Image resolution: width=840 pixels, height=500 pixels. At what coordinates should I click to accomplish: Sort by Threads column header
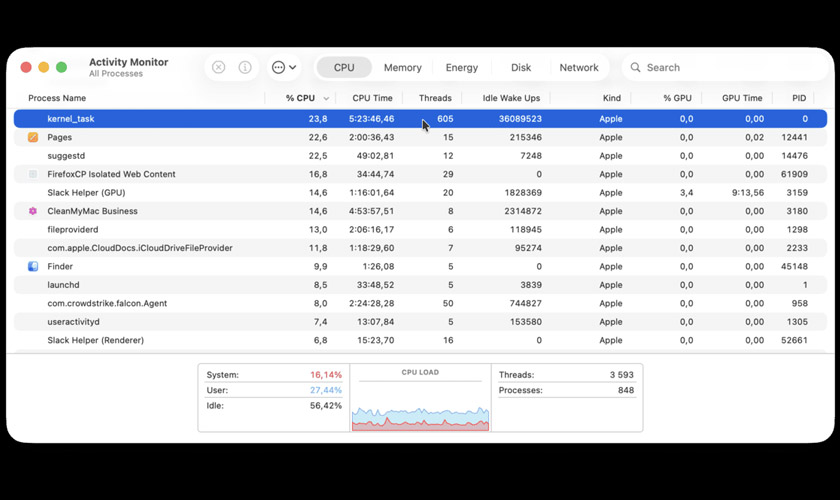(435, 98)
